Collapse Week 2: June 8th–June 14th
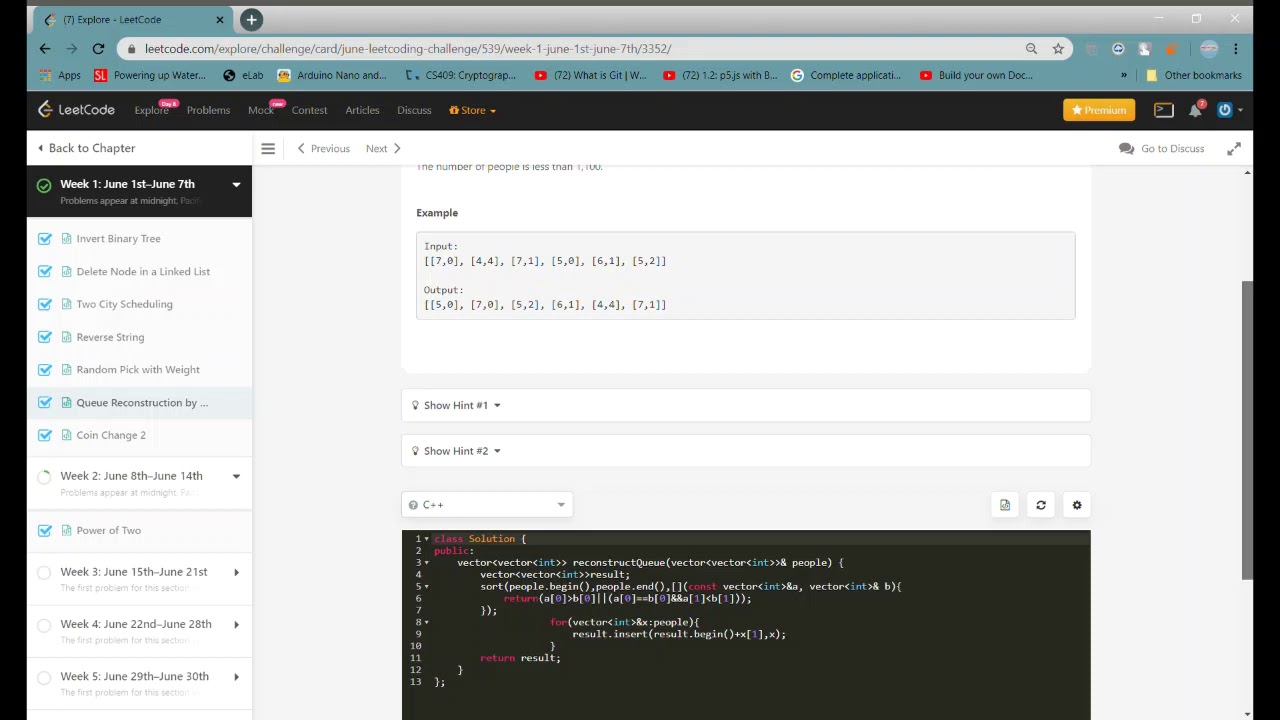 click(236, 477)
